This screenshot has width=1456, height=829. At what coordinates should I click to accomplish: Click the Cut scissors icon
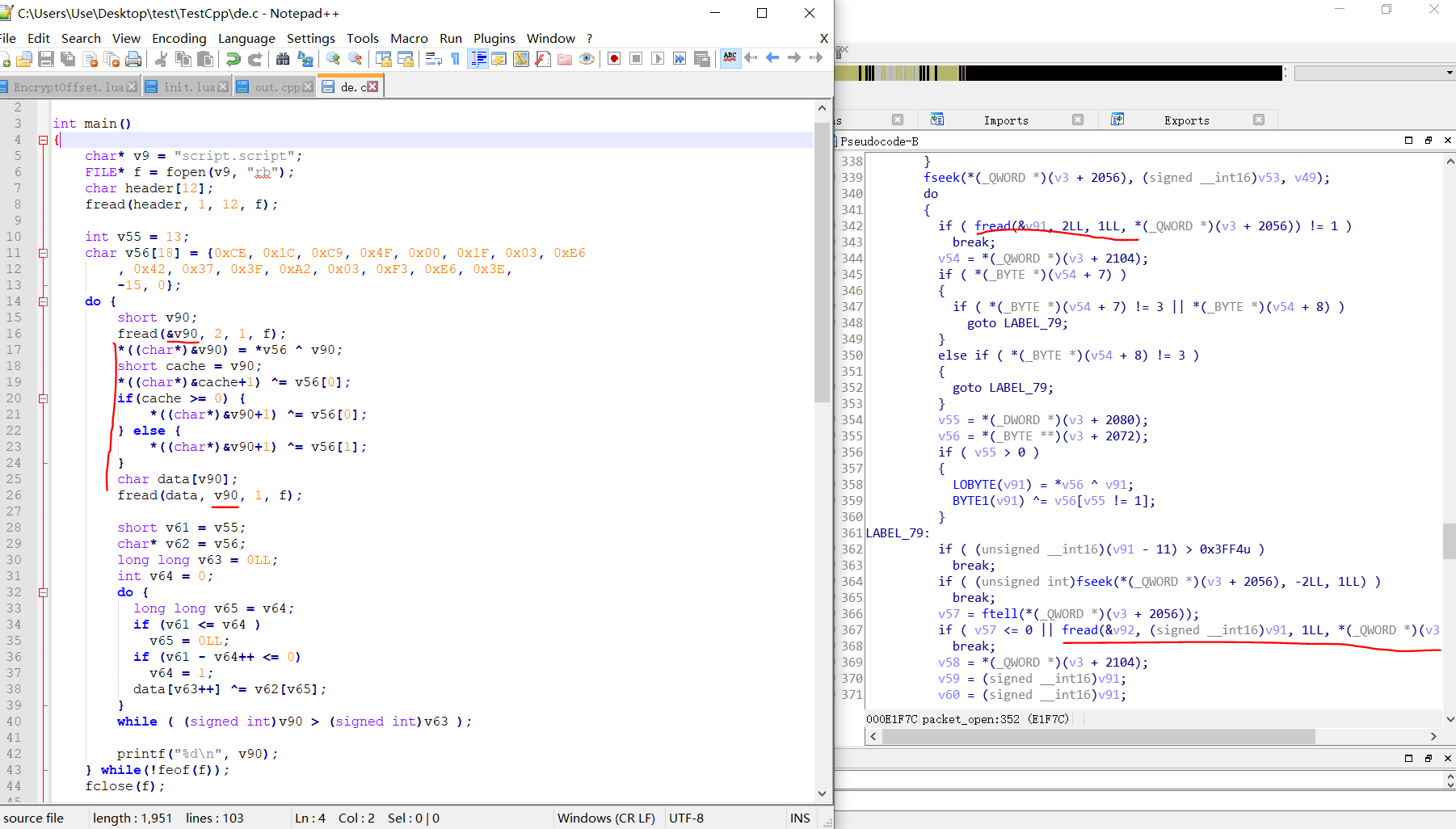pyautogui.click(x=161, y=59)
